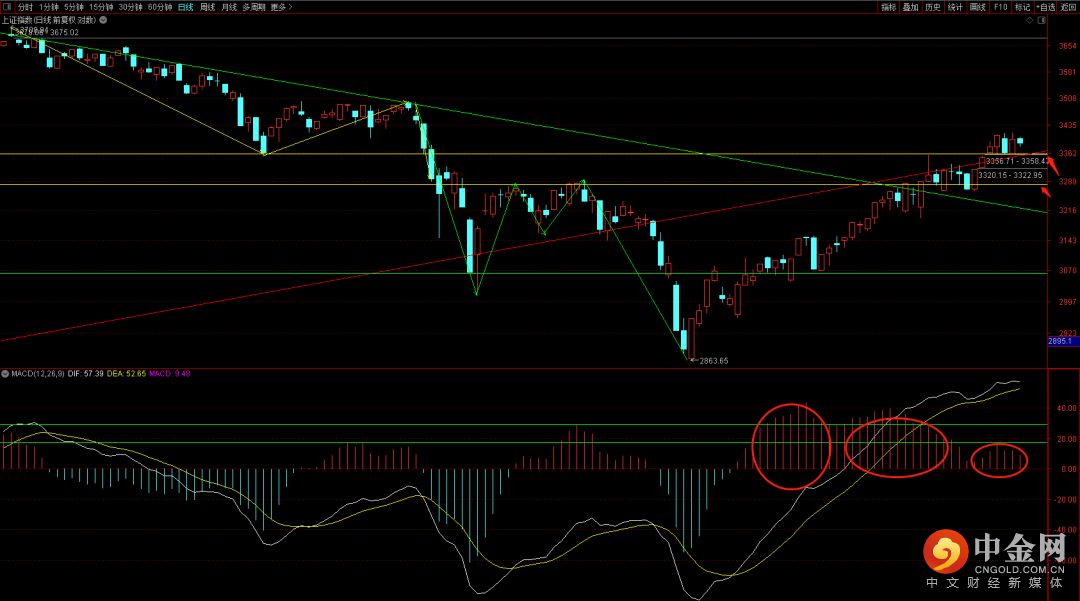This screenshot has height=601, width=1080.
Task: Open the 画线 drawing tools
Action: point(977,7)
